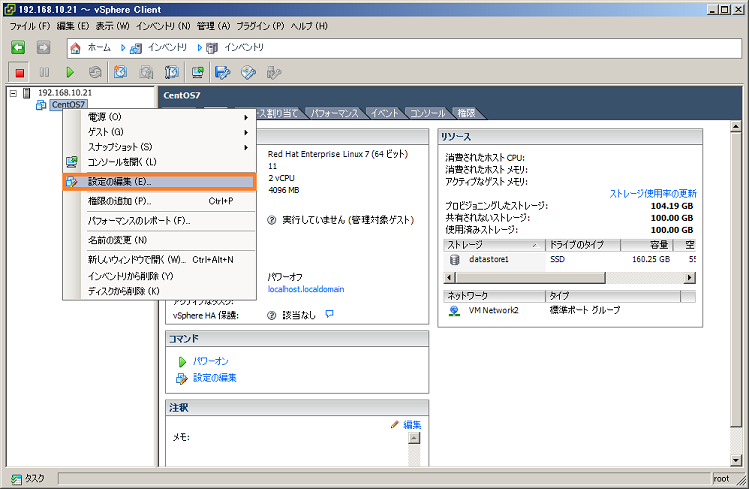Viewport: 749px width, 489px height.
Task: Click the take snapshot toolbar icon
Action: click(x=120, y=72)
